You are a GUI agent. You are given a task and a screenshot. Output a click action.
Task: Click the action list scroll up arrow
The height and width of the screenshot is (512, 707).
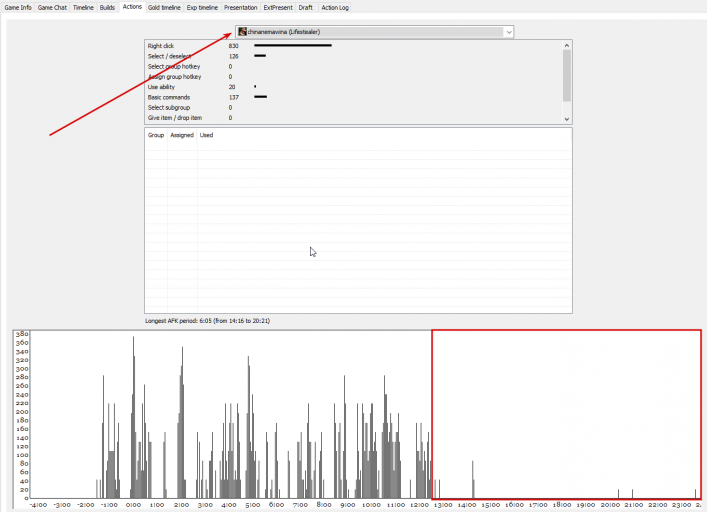[x=567, y=45]
